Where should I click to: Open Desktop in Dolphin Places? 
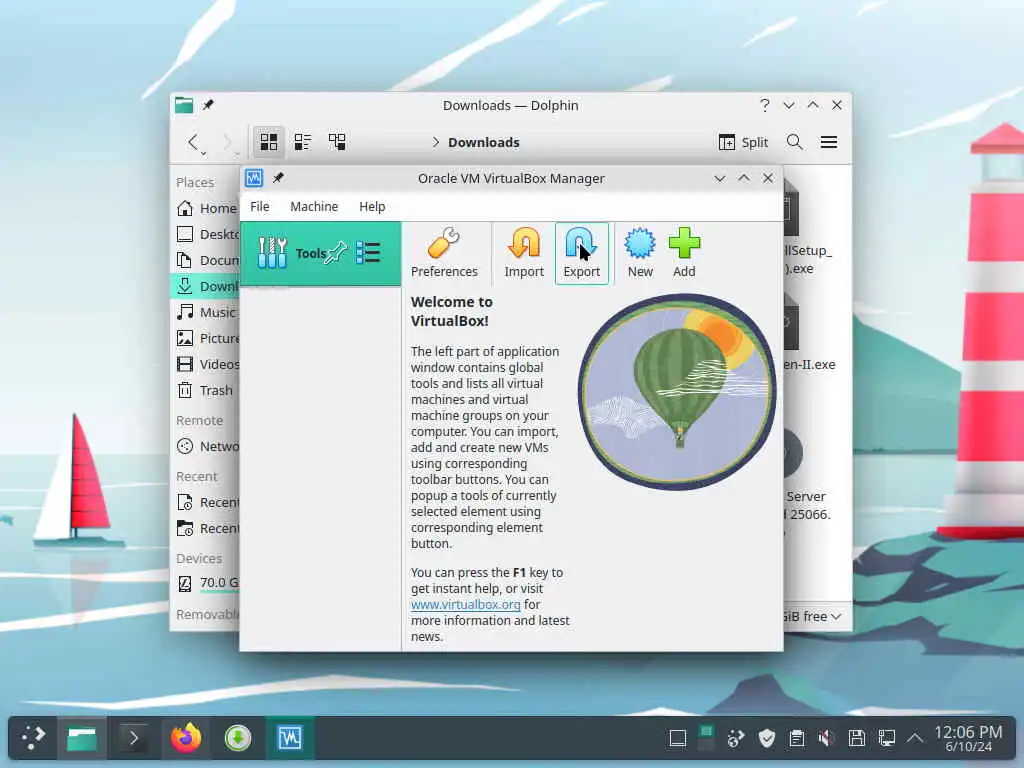pyautogui.click(x=206, y=234)
